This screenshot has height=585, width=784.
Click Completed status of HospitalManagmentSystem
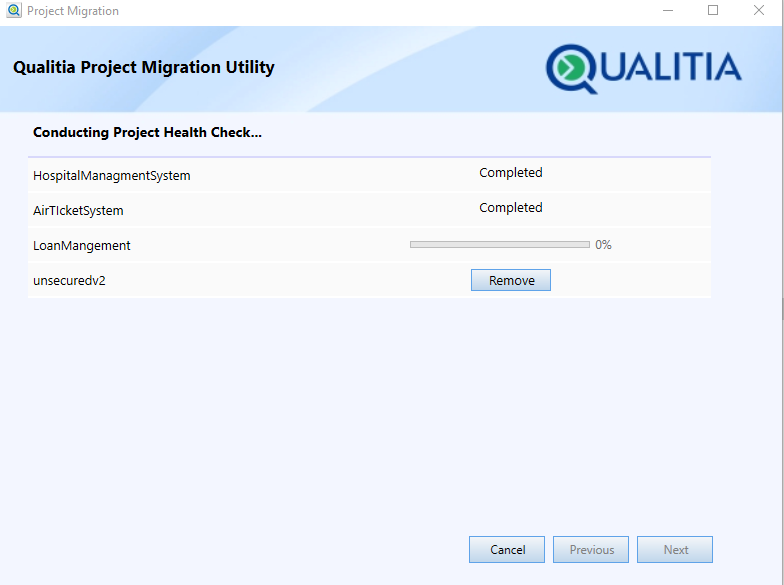point(510,173)
